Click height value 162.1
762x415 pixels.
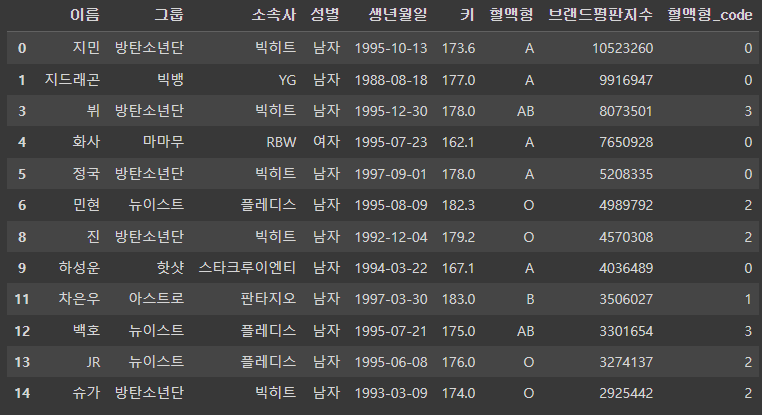[458, 142]
